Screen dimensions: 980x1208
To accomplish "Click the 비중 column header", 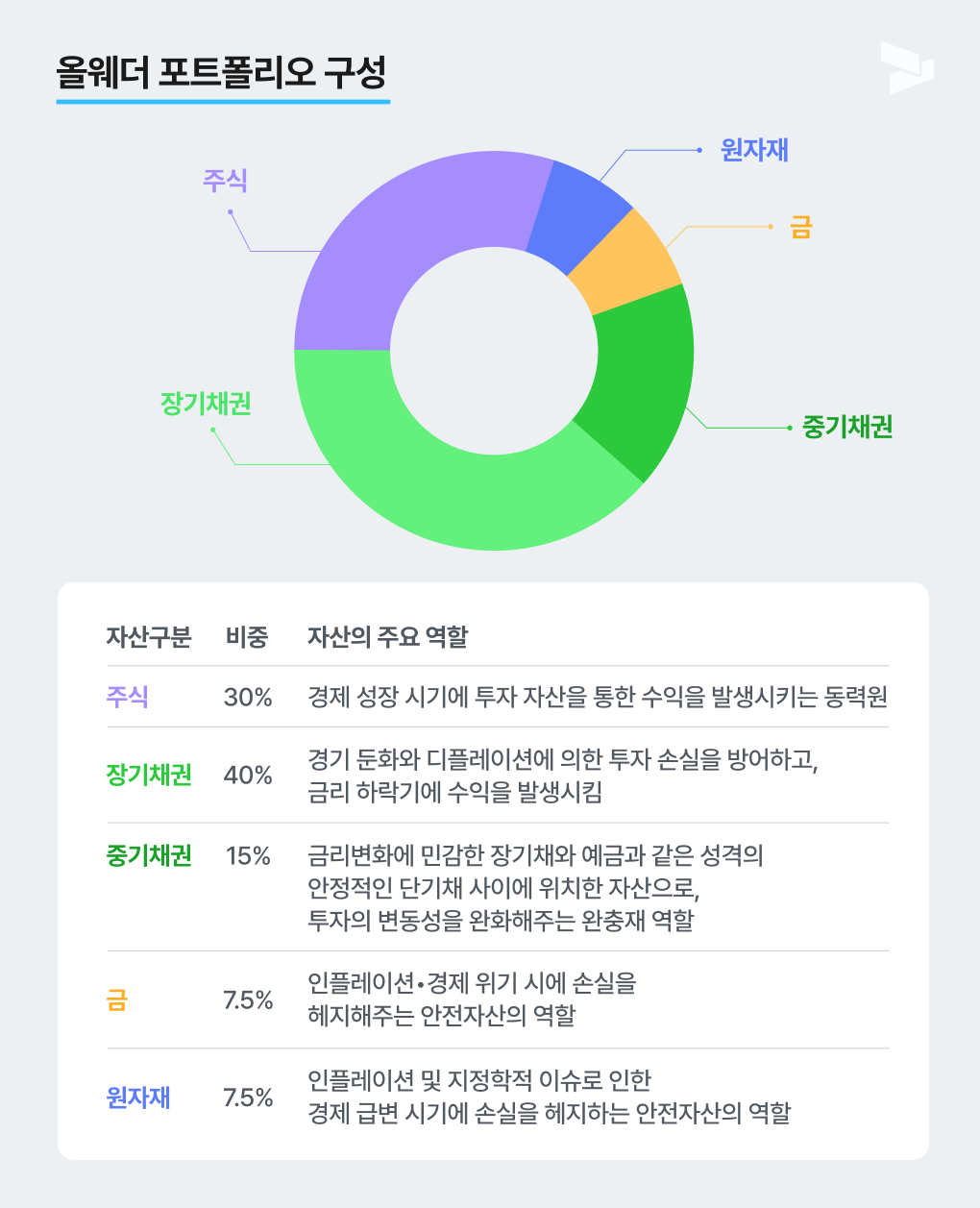I will coord(247,636).
